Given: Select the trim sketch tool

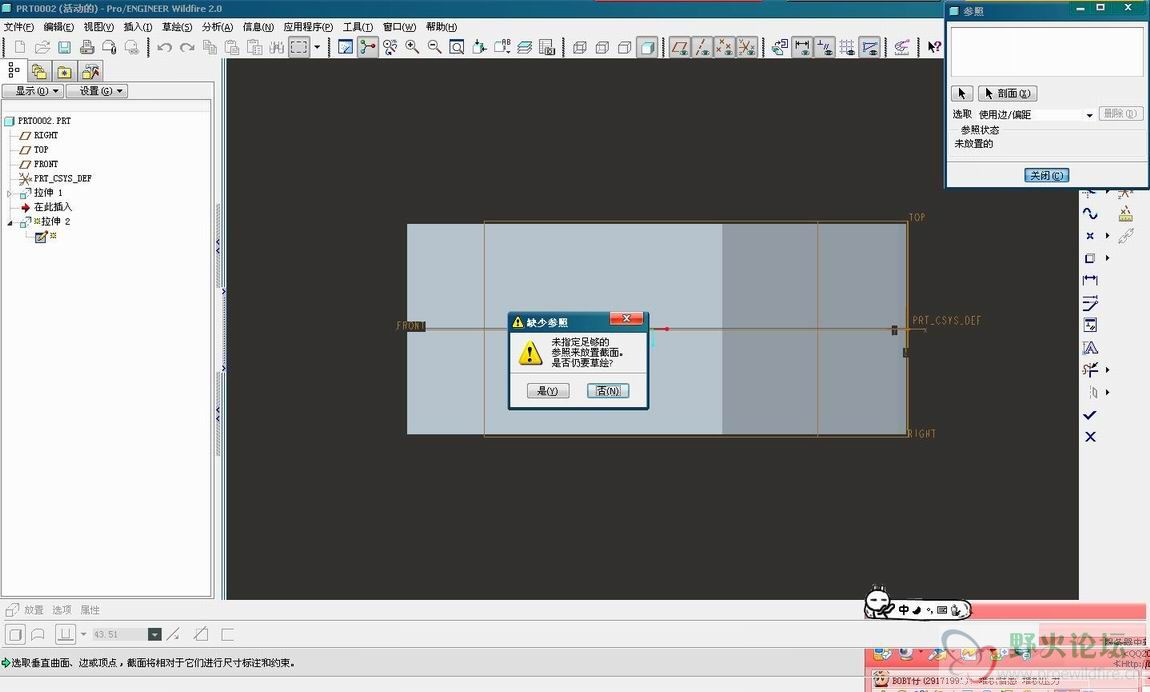Looking at the screenshot, I should (1090, 369).
